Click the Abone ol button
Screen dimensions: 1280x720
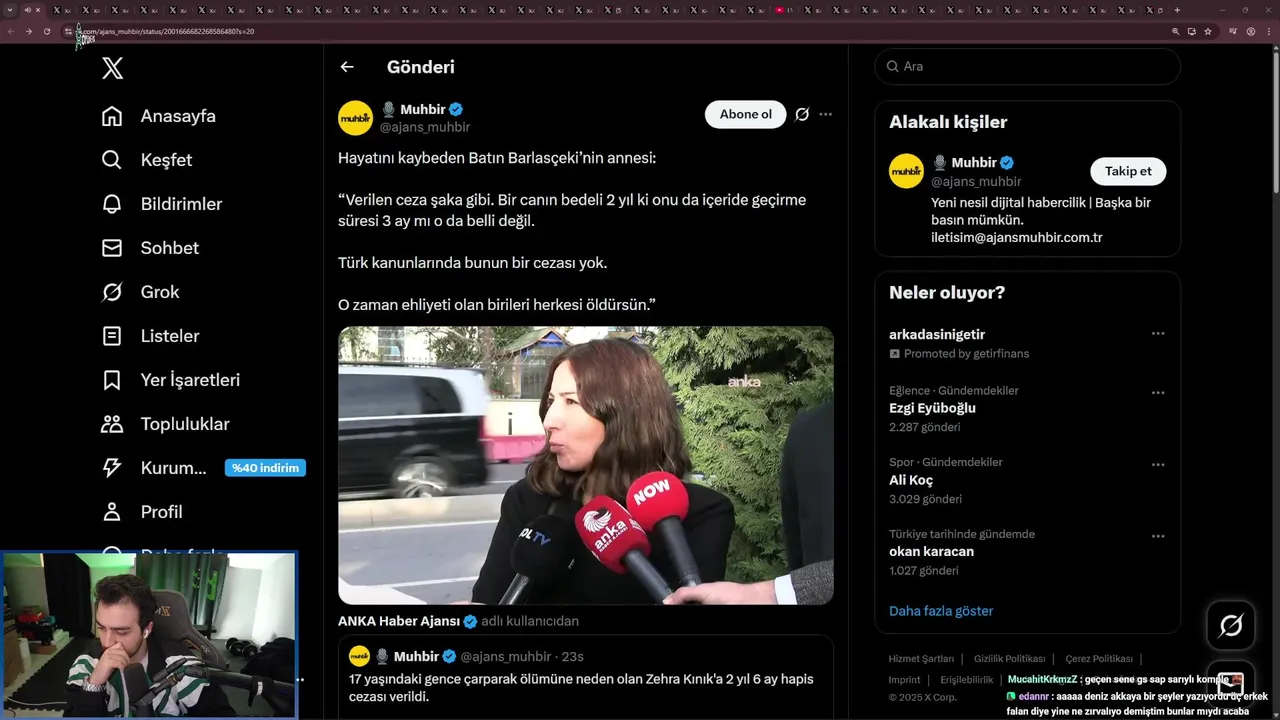[x=745, y=114]
